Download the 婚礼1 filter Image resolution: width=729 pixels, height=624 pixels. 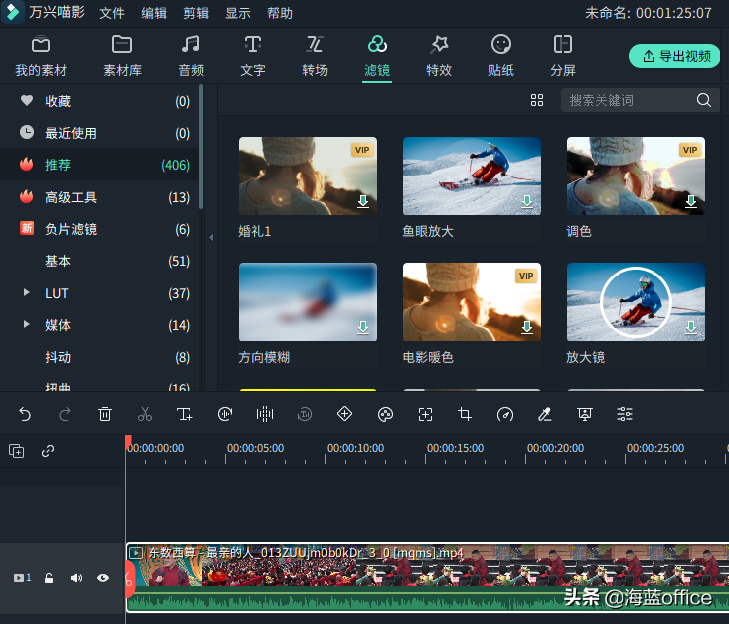tap(363, 201)
